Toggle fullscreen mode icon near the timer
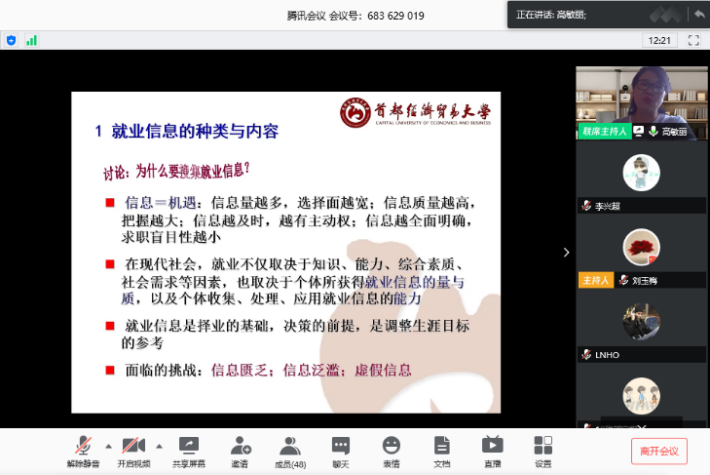The width and height of the screenshot is (710, 475). point(691,40)
